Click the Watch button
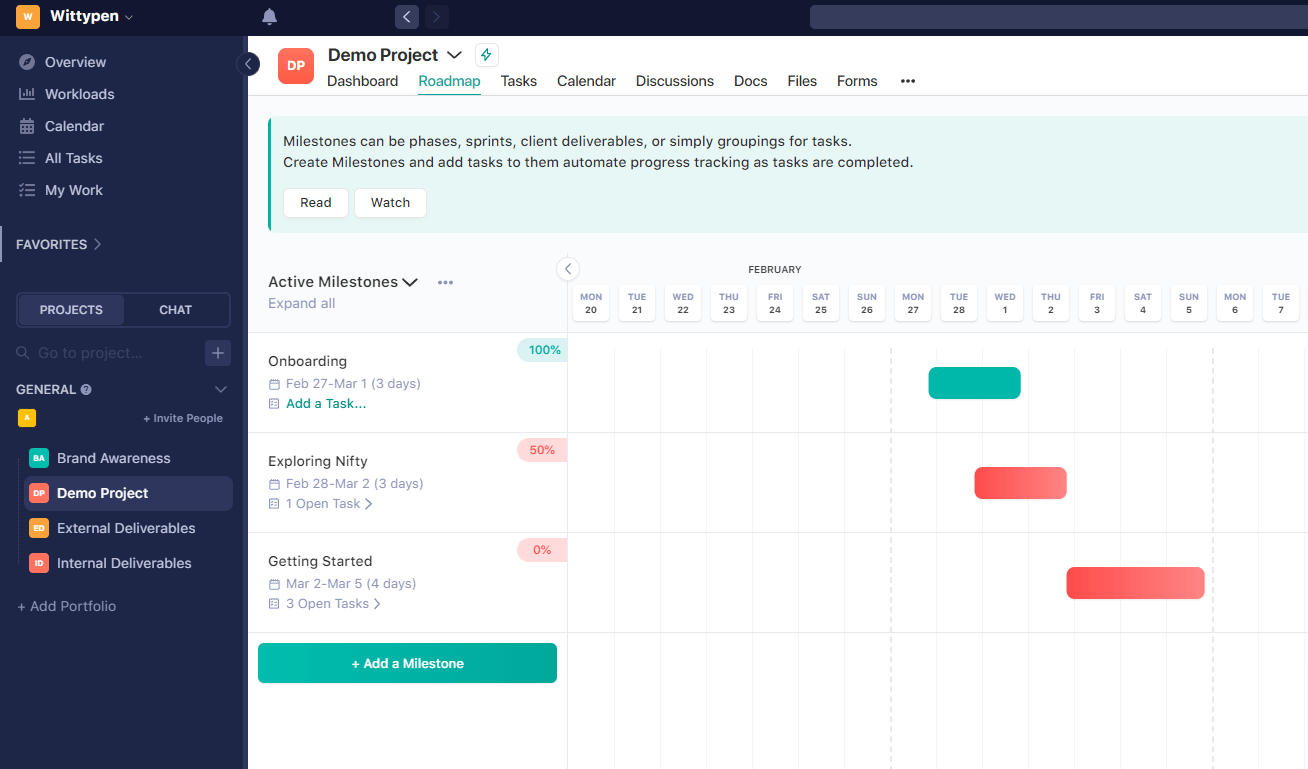The height and width of the screenshot is (769, 1308). [390, 203]
